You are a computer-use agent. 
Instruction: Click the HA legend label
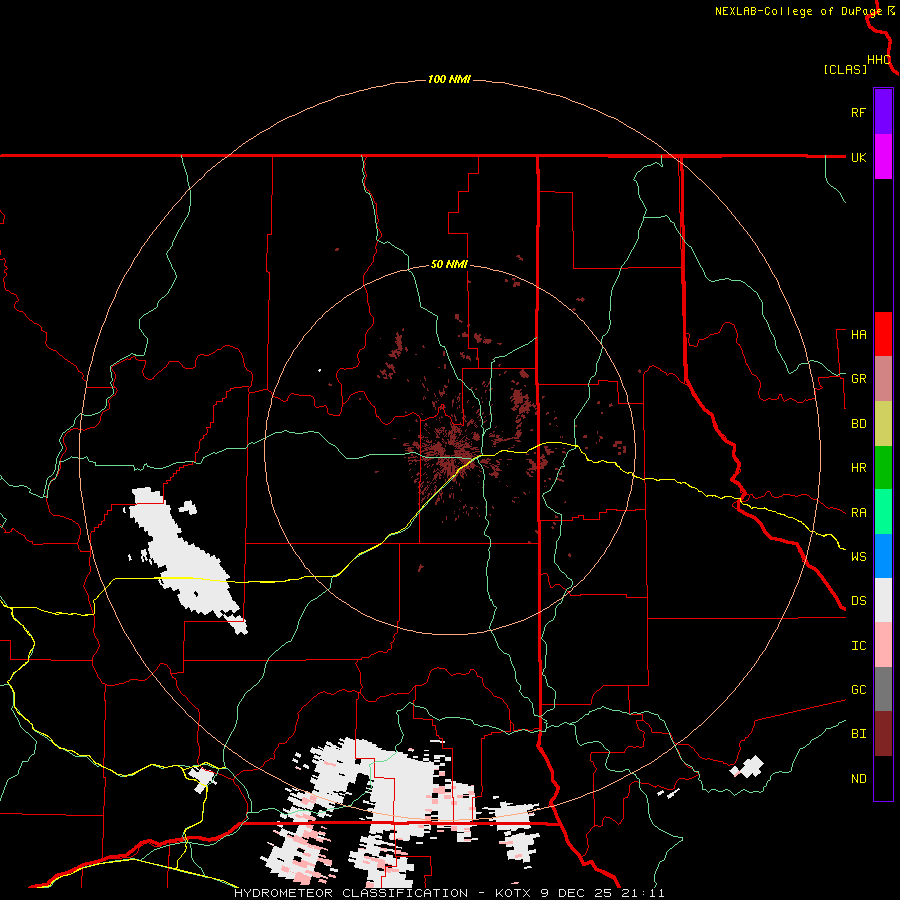click(x=858, y=335)
